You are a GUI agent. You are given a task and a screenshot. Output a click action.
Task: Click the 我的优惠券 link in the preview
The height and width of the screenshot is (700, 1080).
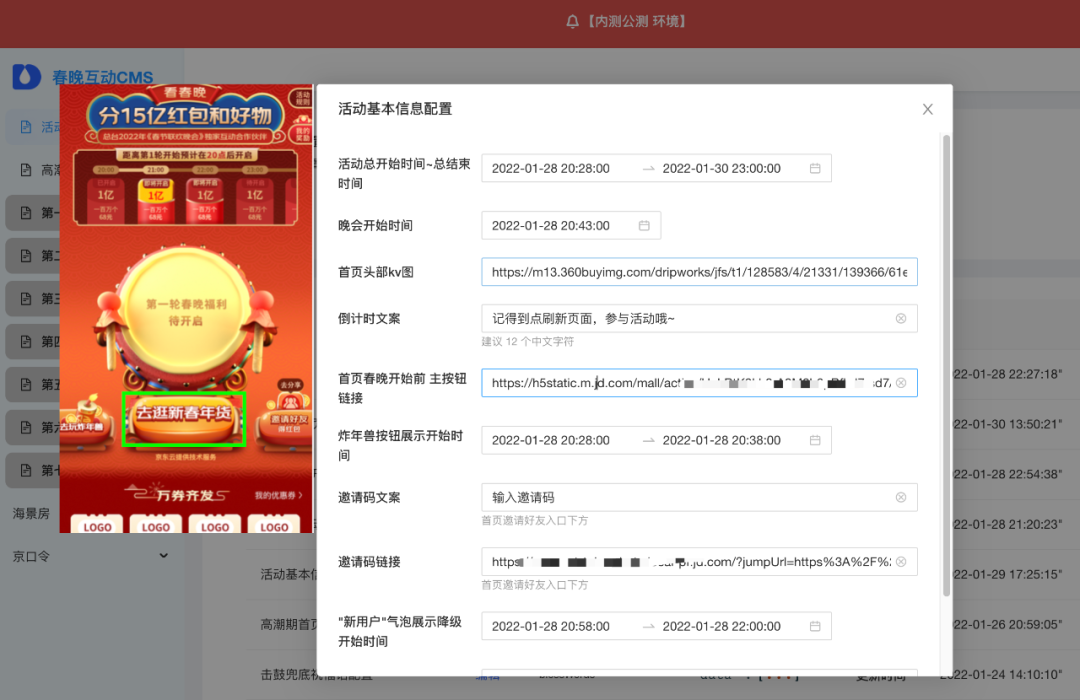click(278, 495)
